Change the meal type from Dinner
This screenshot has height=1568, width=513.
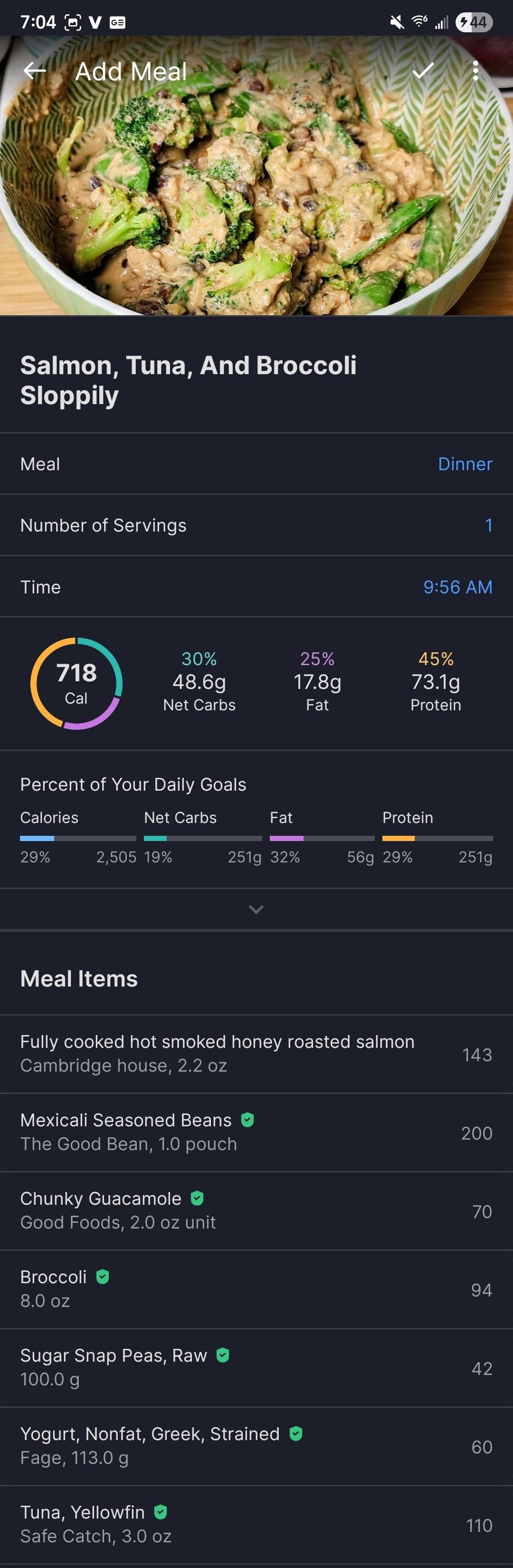pos(465,464)
